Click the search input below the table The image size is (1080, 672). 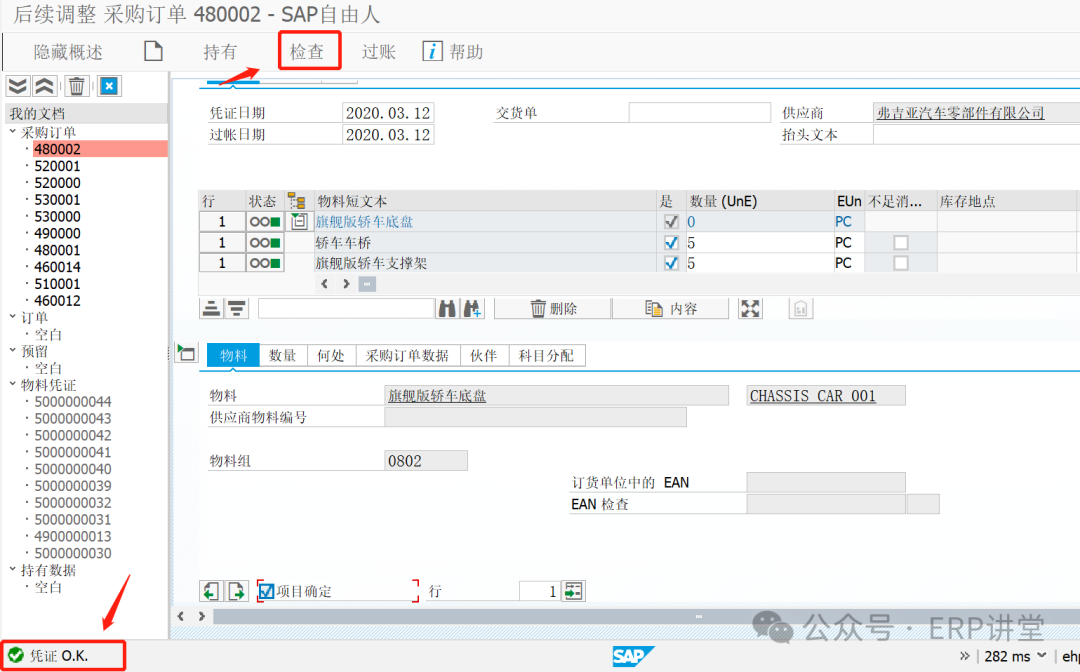click(346, 308)
